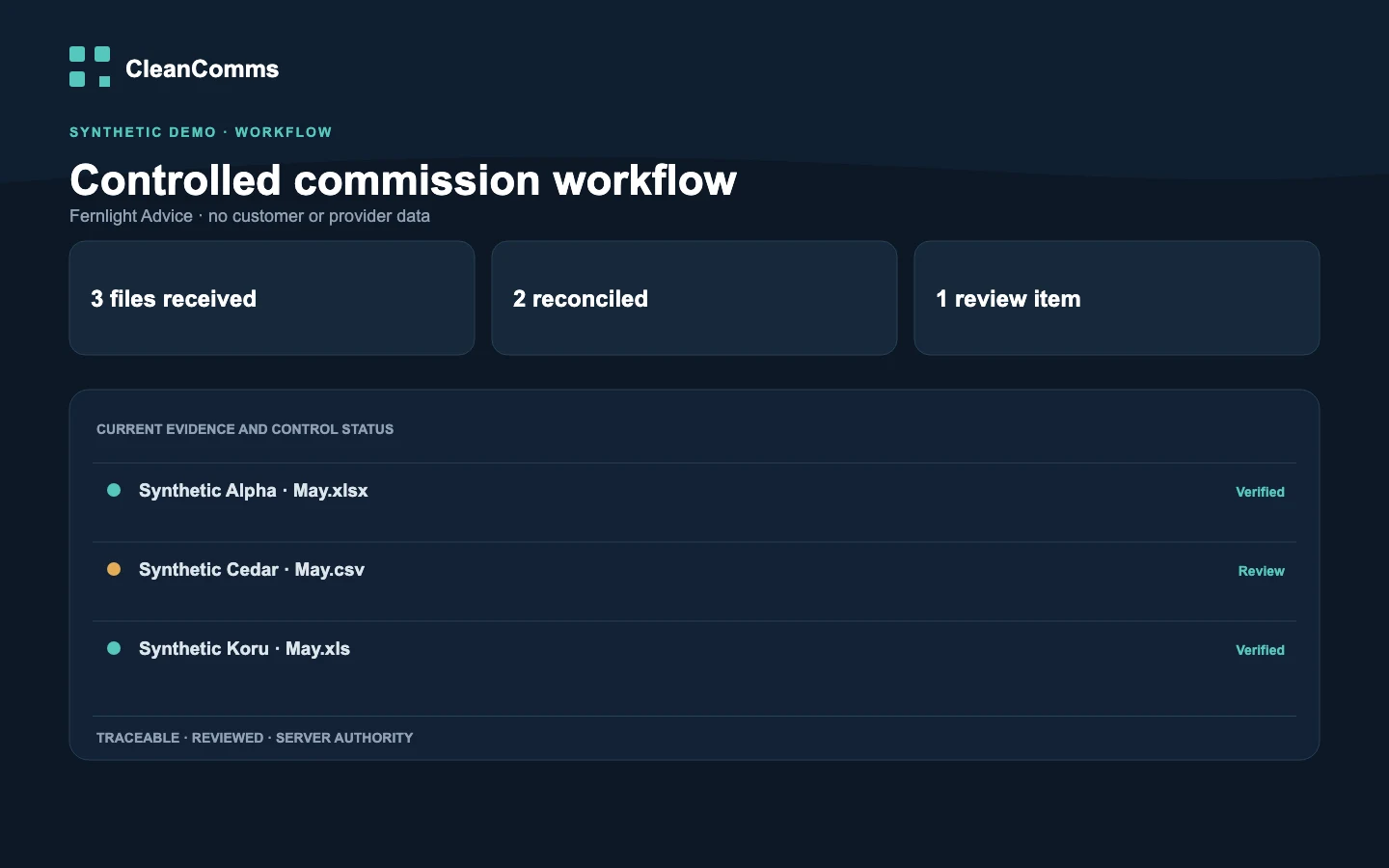The image size is (1389, 868).
Task: Select the 'SYNTHETIC DEMO · WORKFLOW' label
Action: 201,132
